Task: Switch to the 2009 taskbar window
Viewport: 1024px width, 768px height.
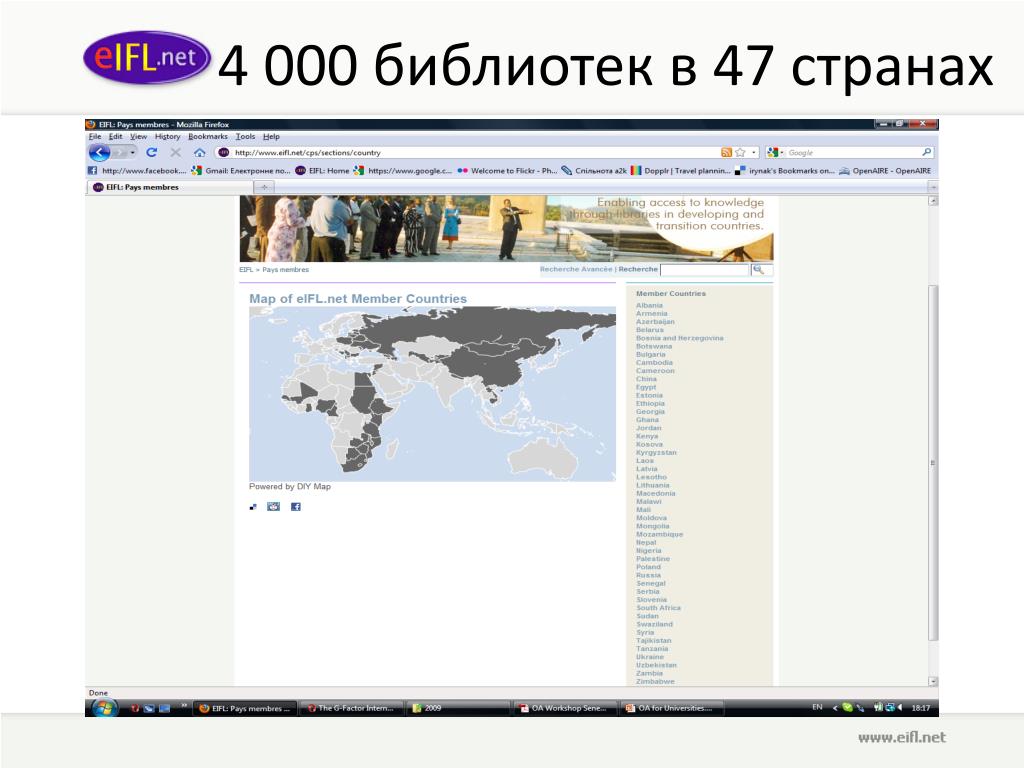Action: 458,708
